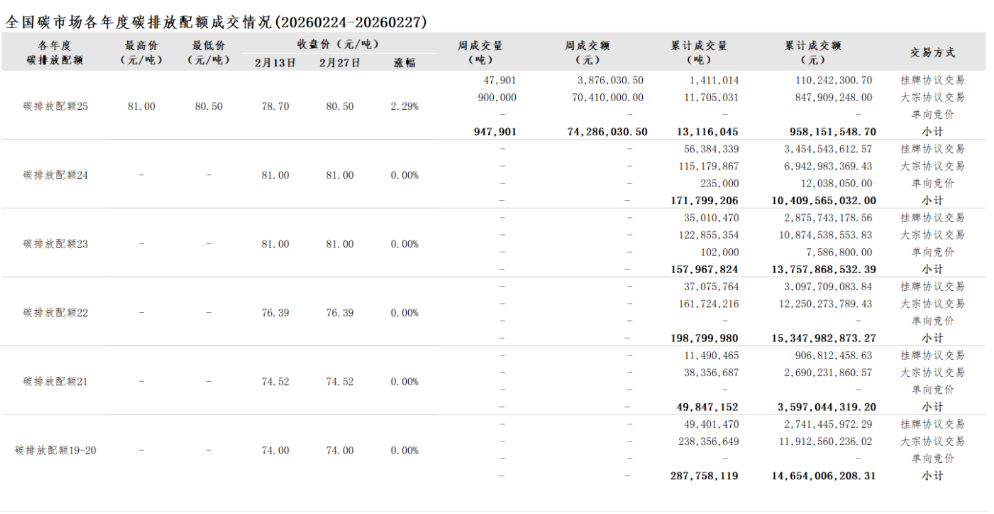The height and width of the screenshot is (514, 994).
Task: Select the 最低价 column header
Action: 208,52
